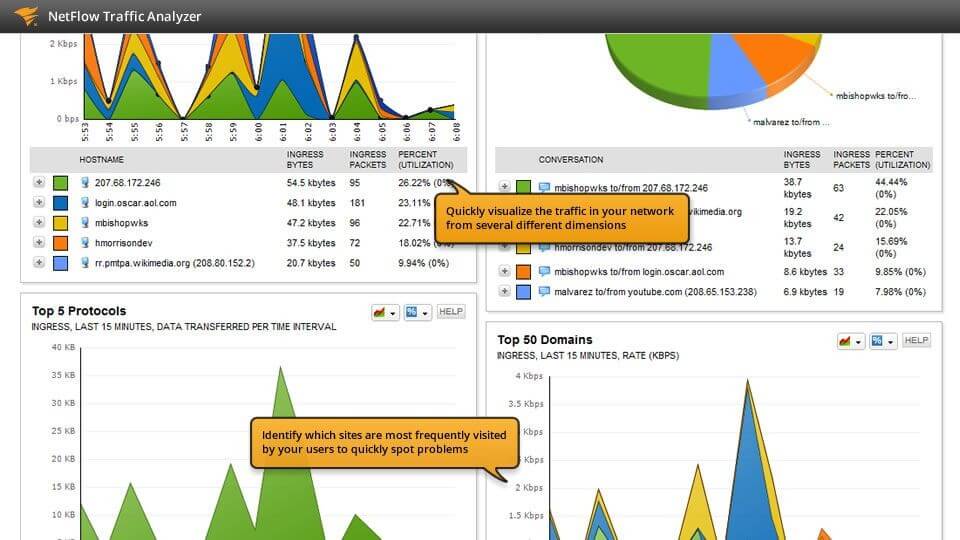Click the 44.44% (0%) utilization value
This screenshot has height=540, width=960.
(x=891, y=188)
